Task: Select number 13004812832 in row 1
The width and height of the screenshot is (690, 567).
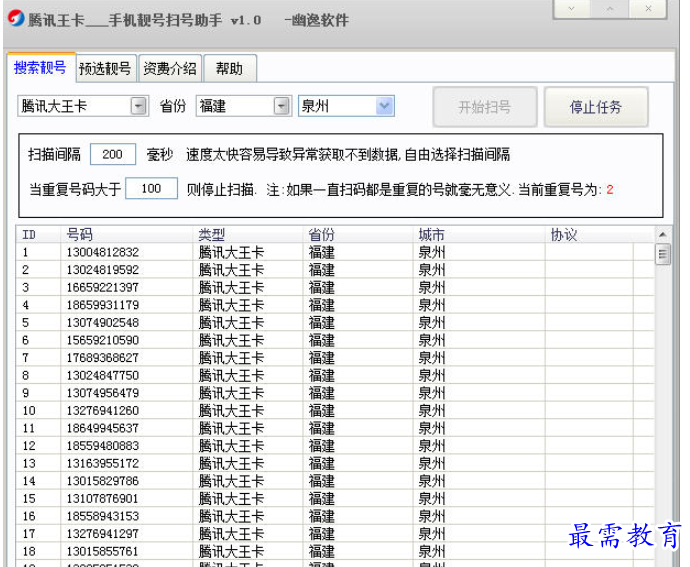Action: coord(103,252)
